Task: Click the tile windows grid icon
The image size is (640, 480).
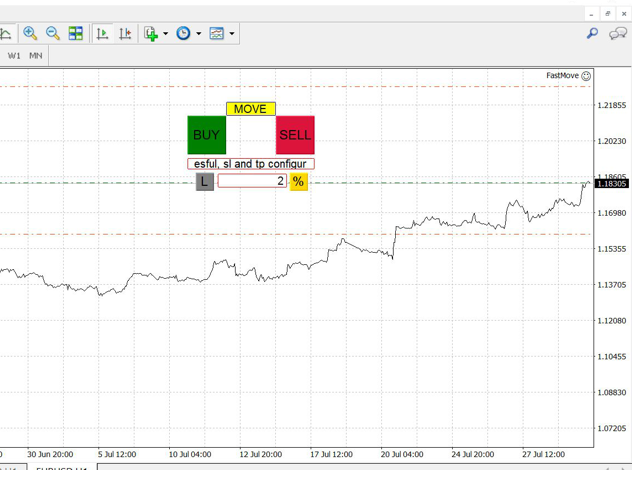Action: 76,33
